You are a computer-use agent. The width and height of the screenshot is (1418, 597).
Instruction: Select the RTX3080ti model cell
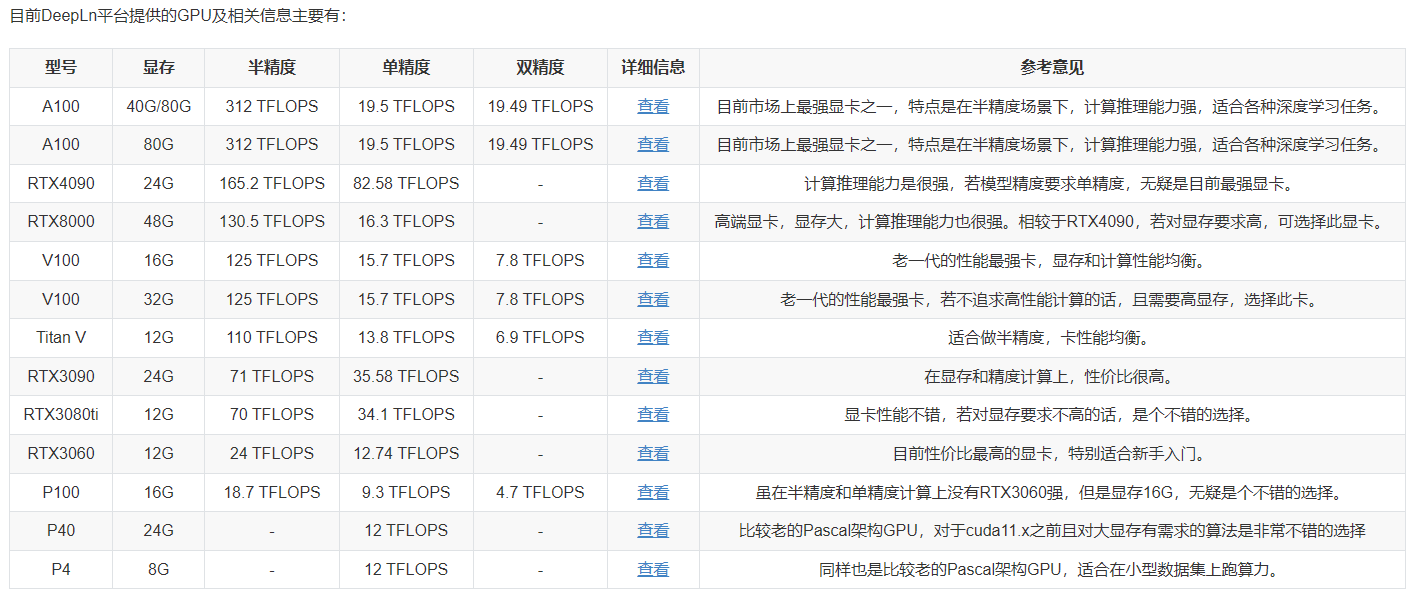[x=61, y=415]
